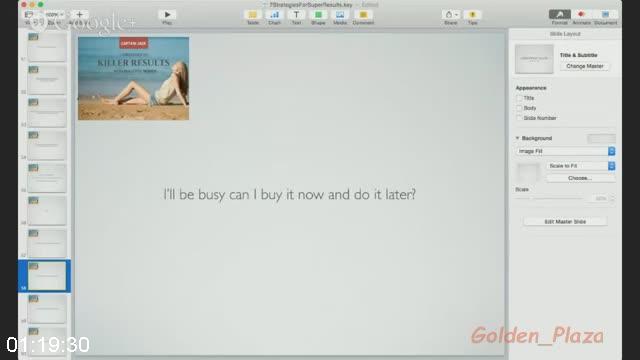Insert a Table from the toolbar

253,15
